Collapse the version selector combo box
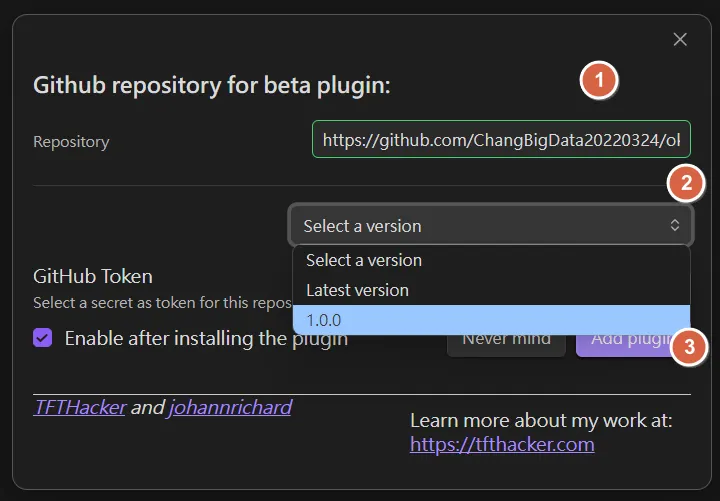This screenshot has height=501, width=720. pos(490,226)
